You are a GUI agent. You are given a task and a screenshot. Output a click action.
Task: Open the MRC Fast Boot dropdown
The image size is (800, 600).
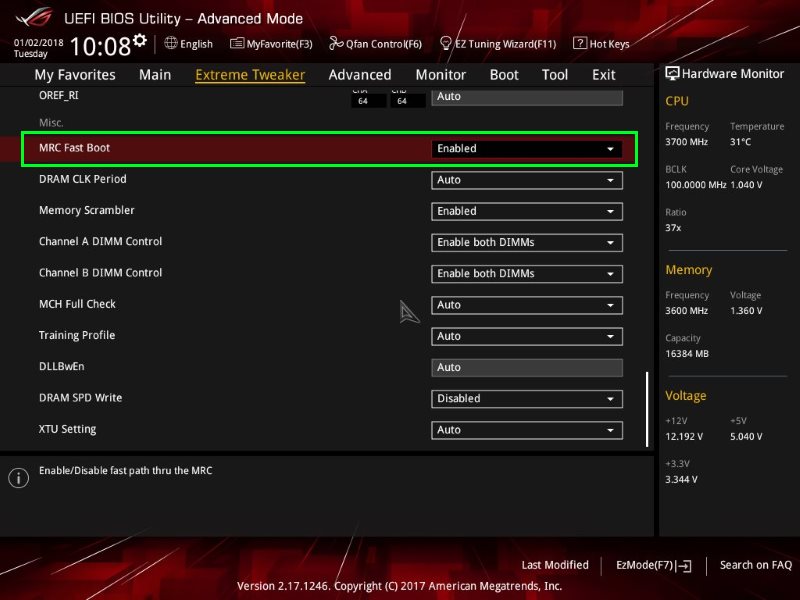[x=527, y=148]
